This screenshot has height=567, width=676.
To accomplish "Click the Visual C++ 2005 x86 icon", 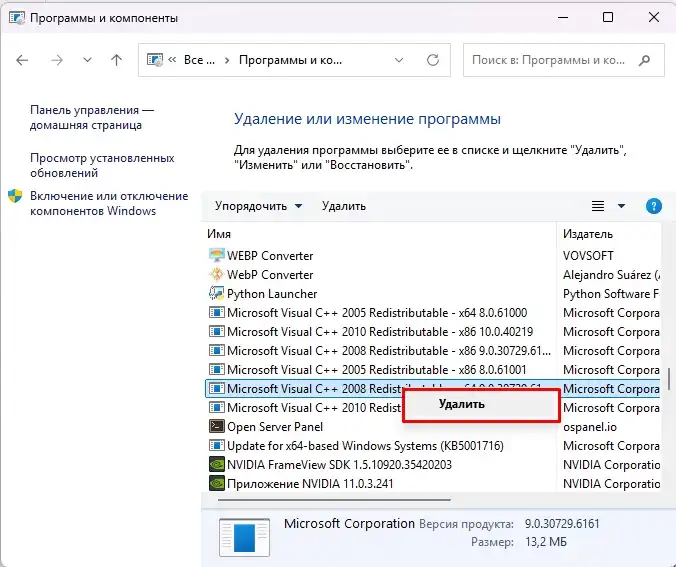I will [x=216, y=369].
